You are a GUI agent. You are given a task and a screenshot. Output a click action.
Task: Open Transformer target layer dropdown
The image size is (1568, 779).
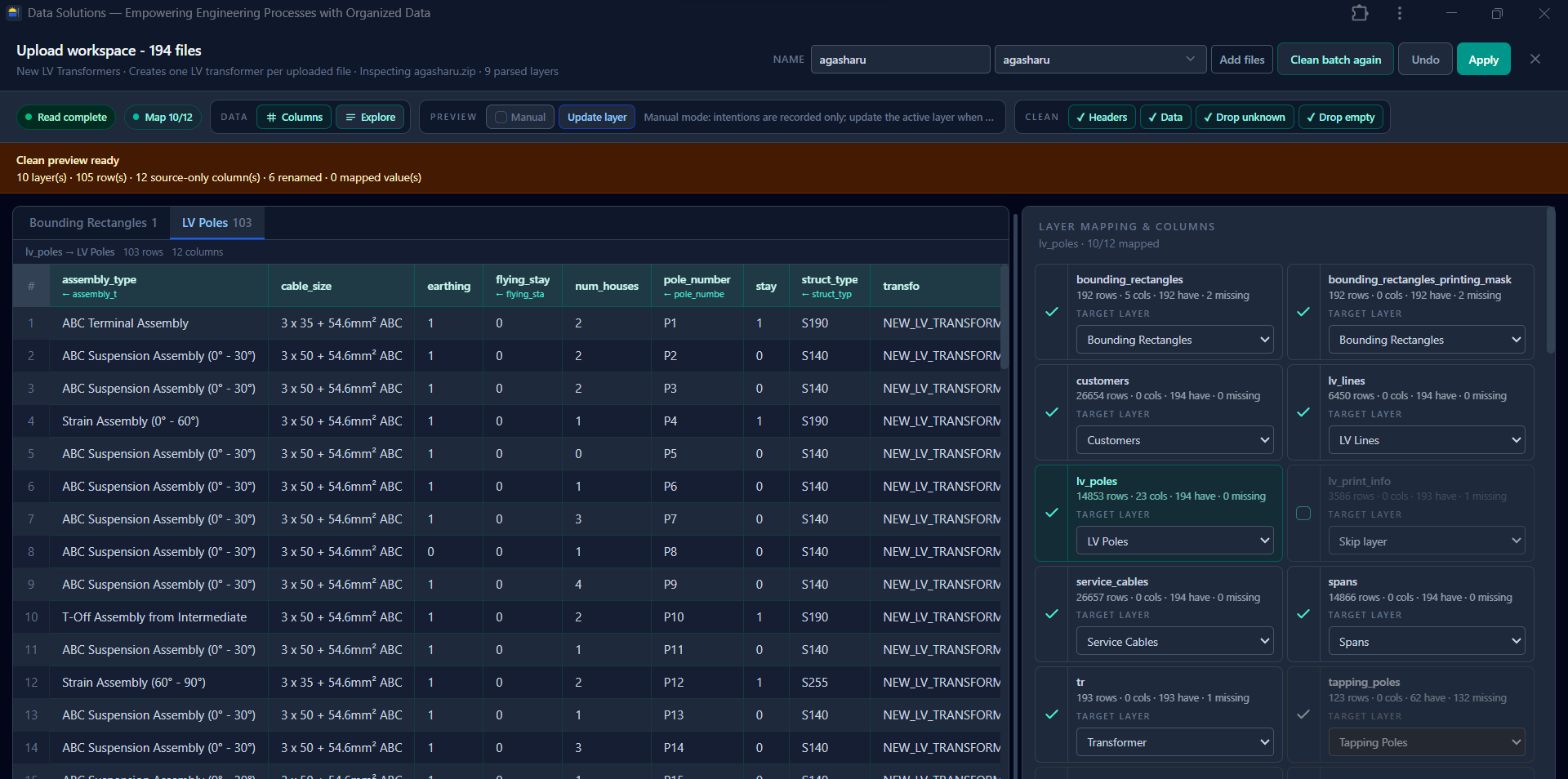click(1174, 742)
